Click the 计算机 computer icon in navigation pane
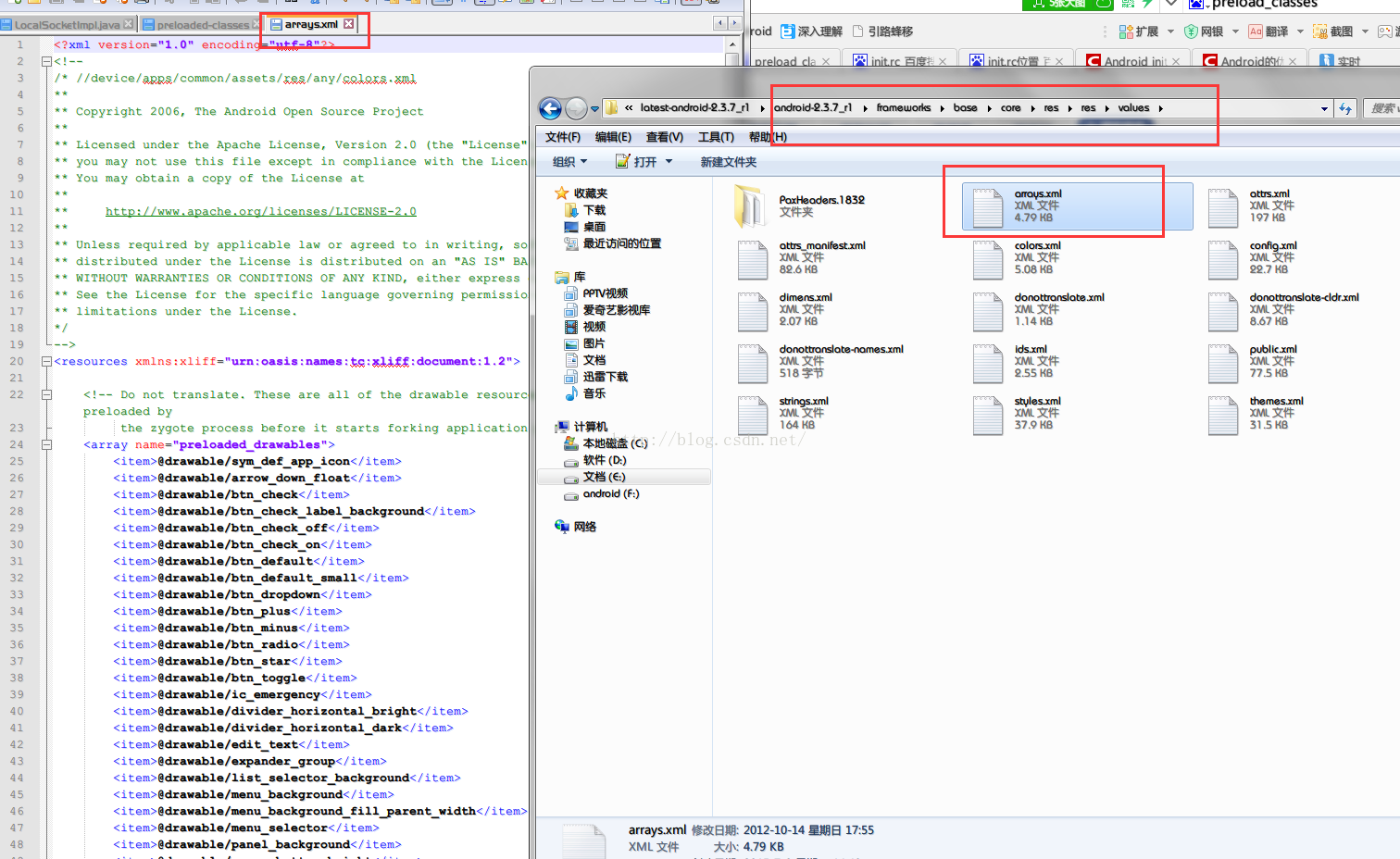The image size is (1400, 859). pyautogui.click(x=561, y=427)
